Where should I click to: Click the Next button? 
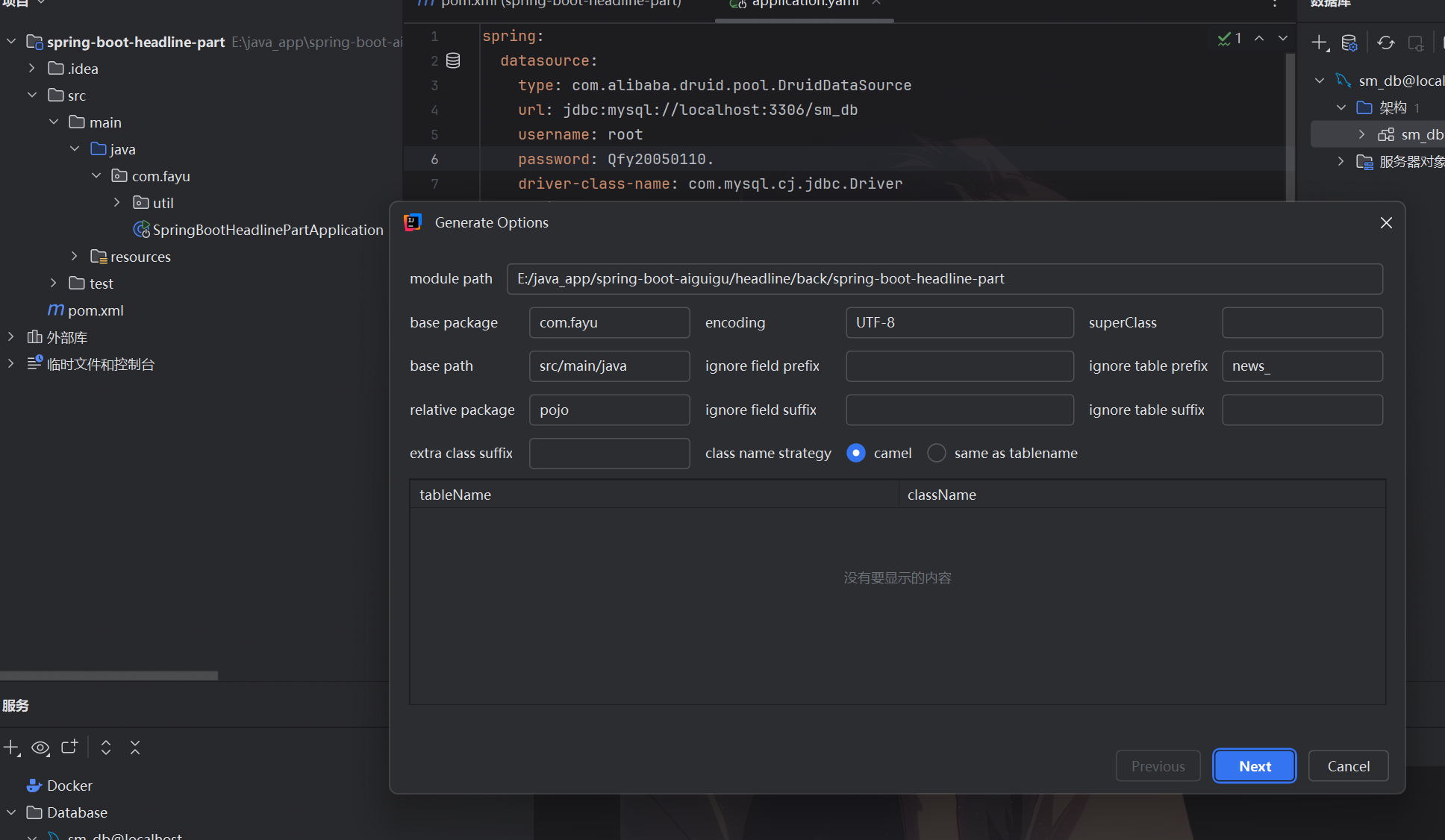pos(1254,766)
